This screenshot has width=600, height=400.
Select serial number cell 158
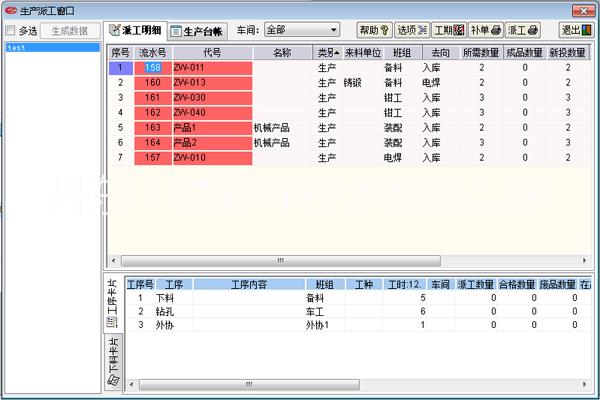pyautogui.click(x=153, y=68)
